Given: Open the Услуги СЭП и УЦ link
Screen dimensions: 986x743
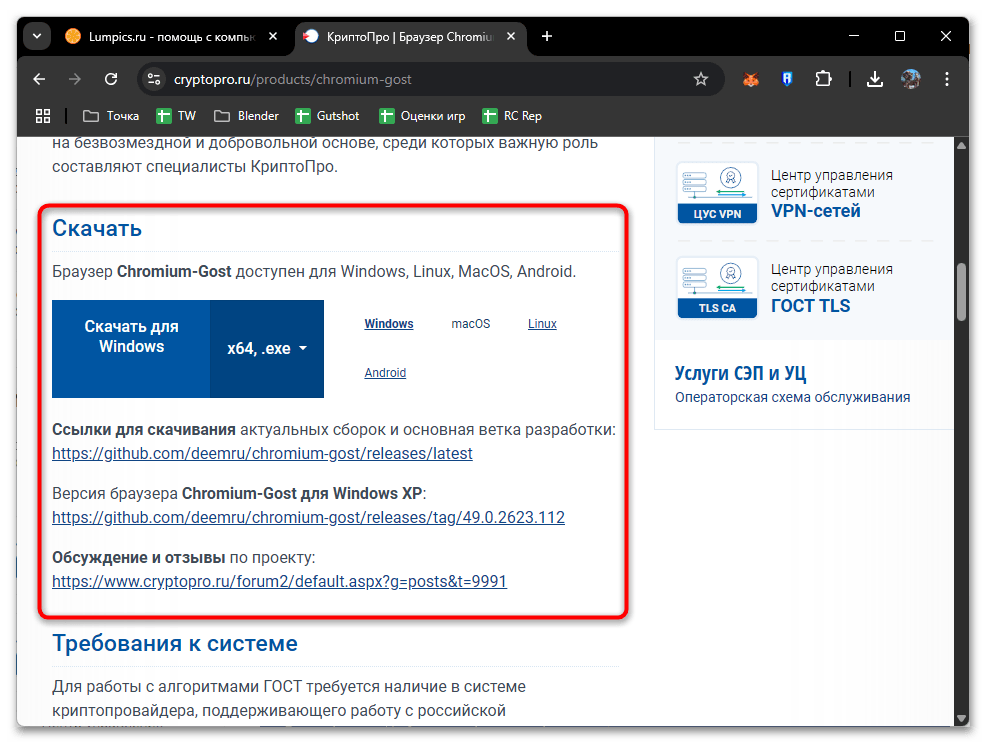Looking at the screenshot, I should [x=740, y=373].
